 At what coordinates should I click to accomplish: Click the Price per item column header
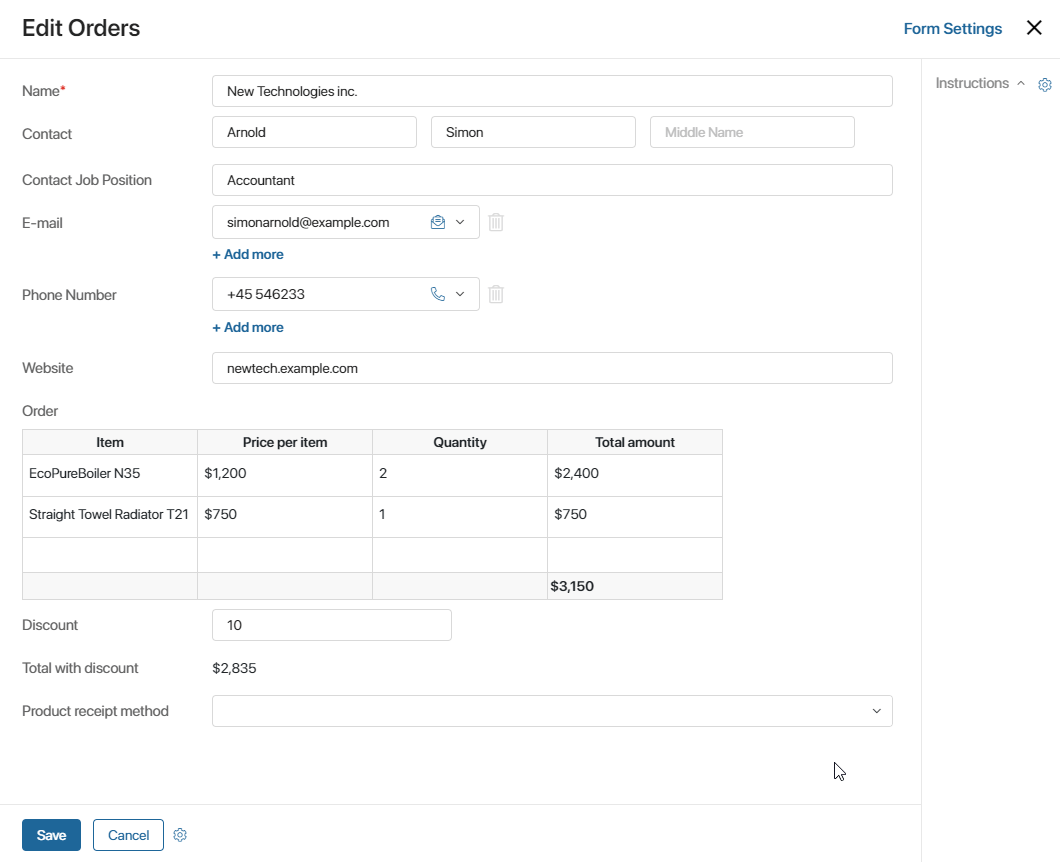point(285,442)
